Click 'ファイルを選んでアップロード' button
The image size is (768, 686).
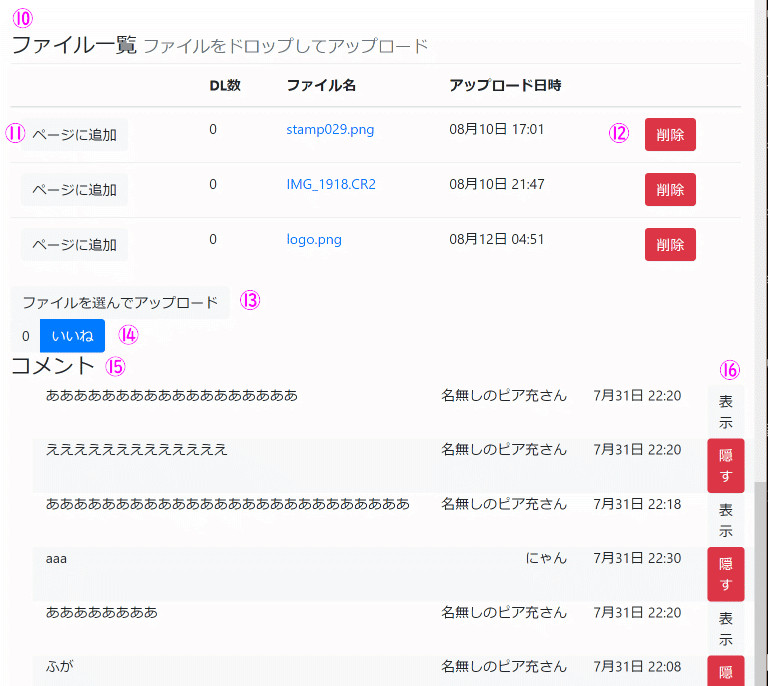pyautogui.click(x=120, y=302)
